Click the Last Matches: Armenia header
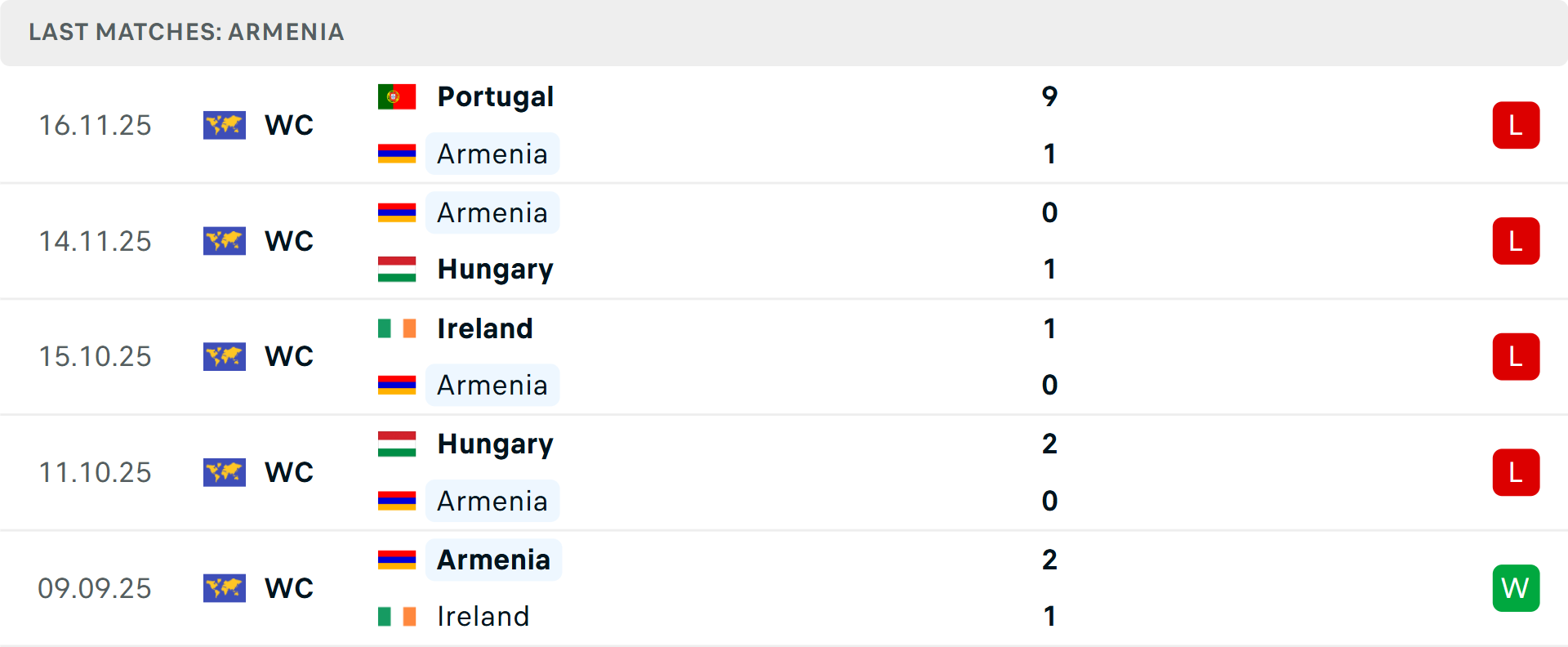The image size is (1568, 647). pyautogui.click(x=186, y=32)
